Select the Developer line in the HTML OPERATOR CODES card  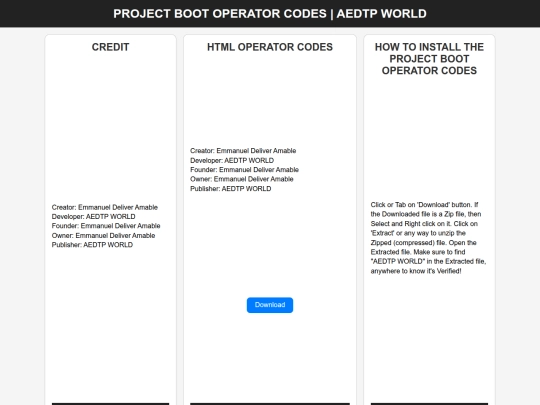click(x=232, y=160)
